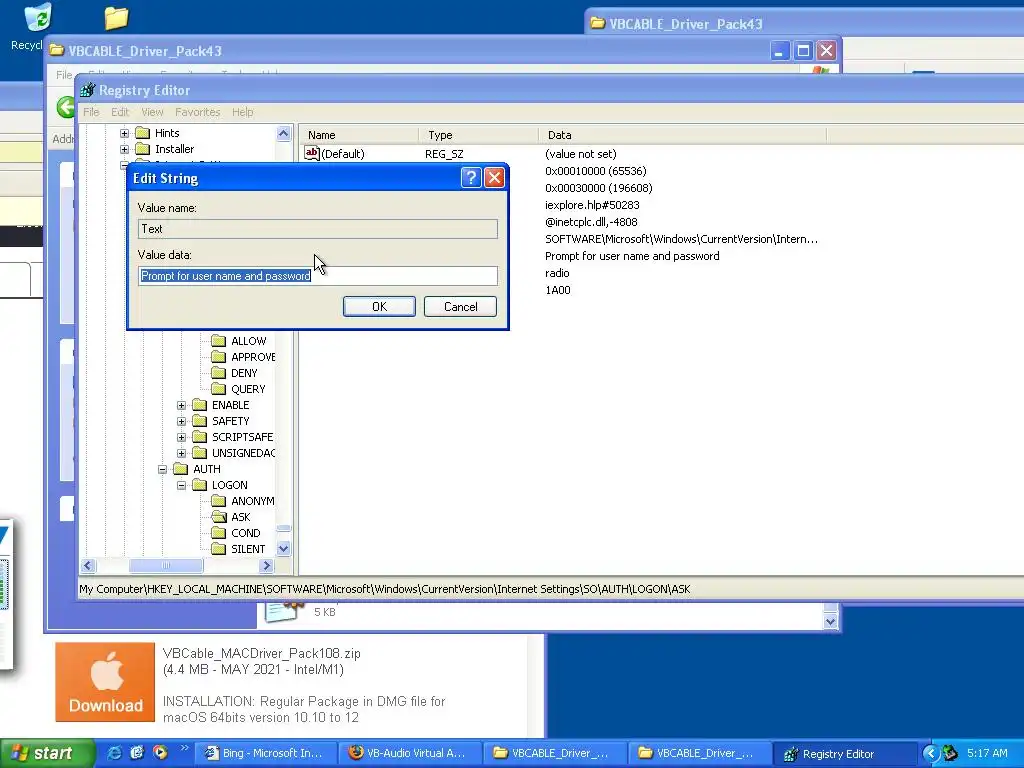Select the DENY key folder icon
Viewport: 1024px width, 768px height.
pos(219,373)
